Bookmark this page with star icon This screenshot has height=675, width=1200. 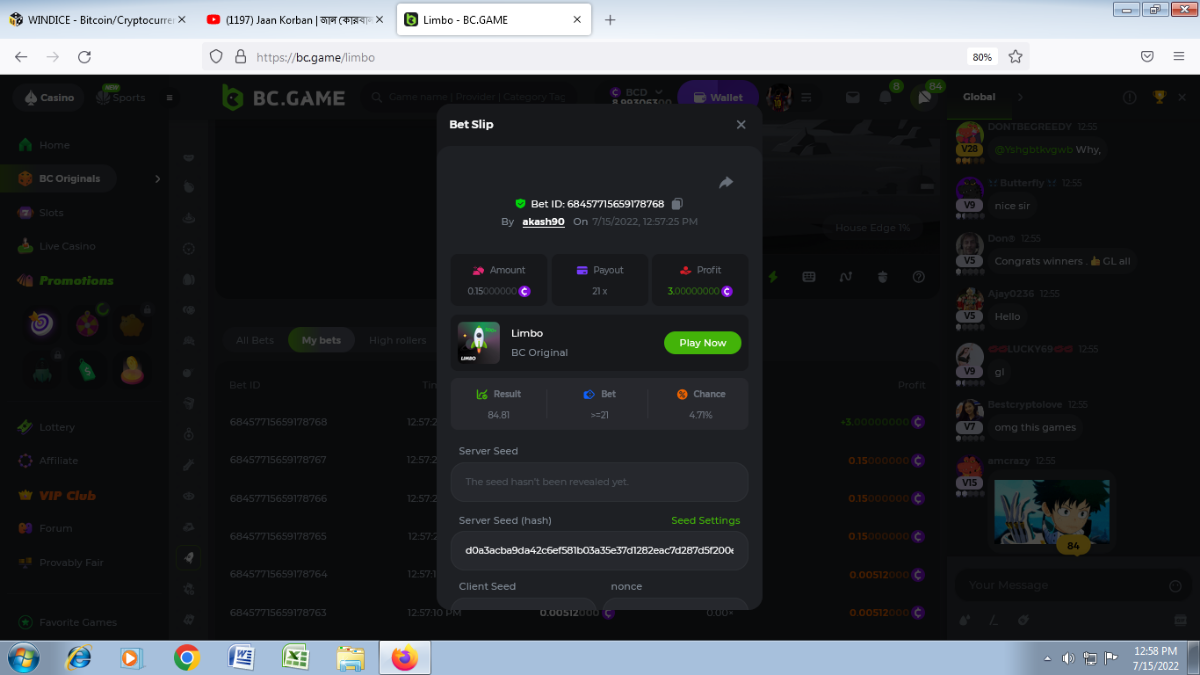[1015, 57]
